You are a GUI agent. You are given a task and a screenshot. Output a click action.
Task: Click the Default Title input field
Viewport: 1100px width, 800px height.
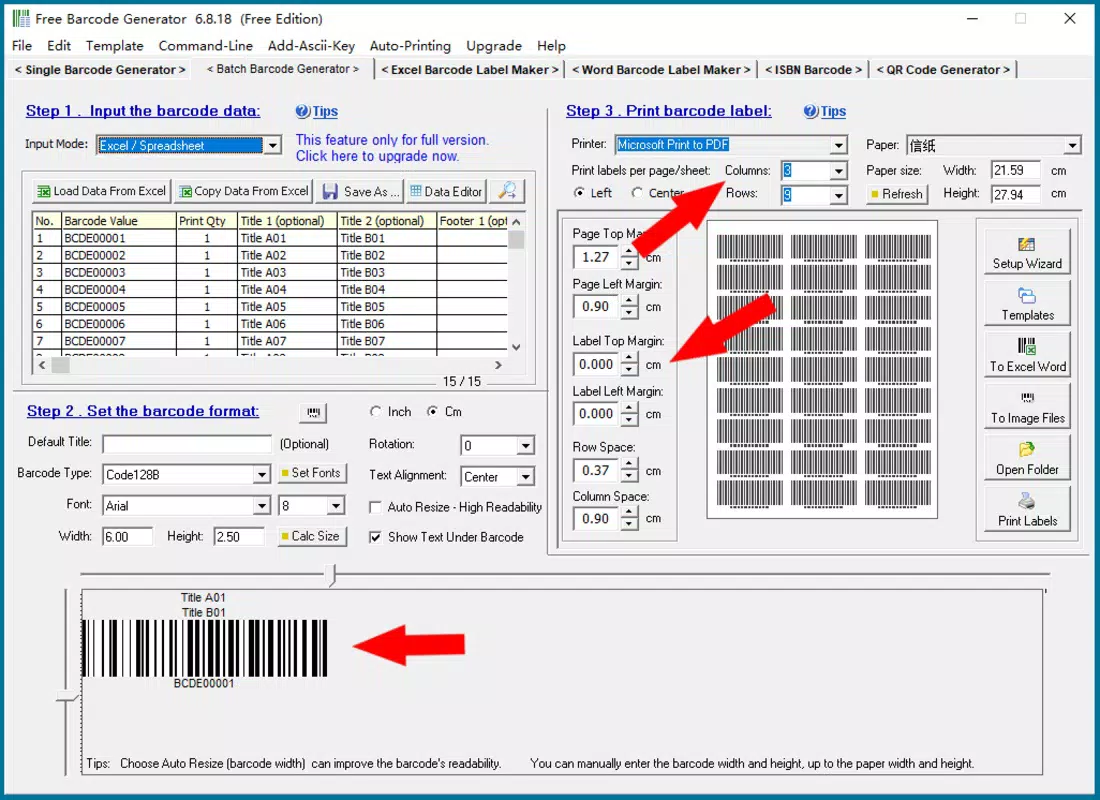tap(187, 444)
